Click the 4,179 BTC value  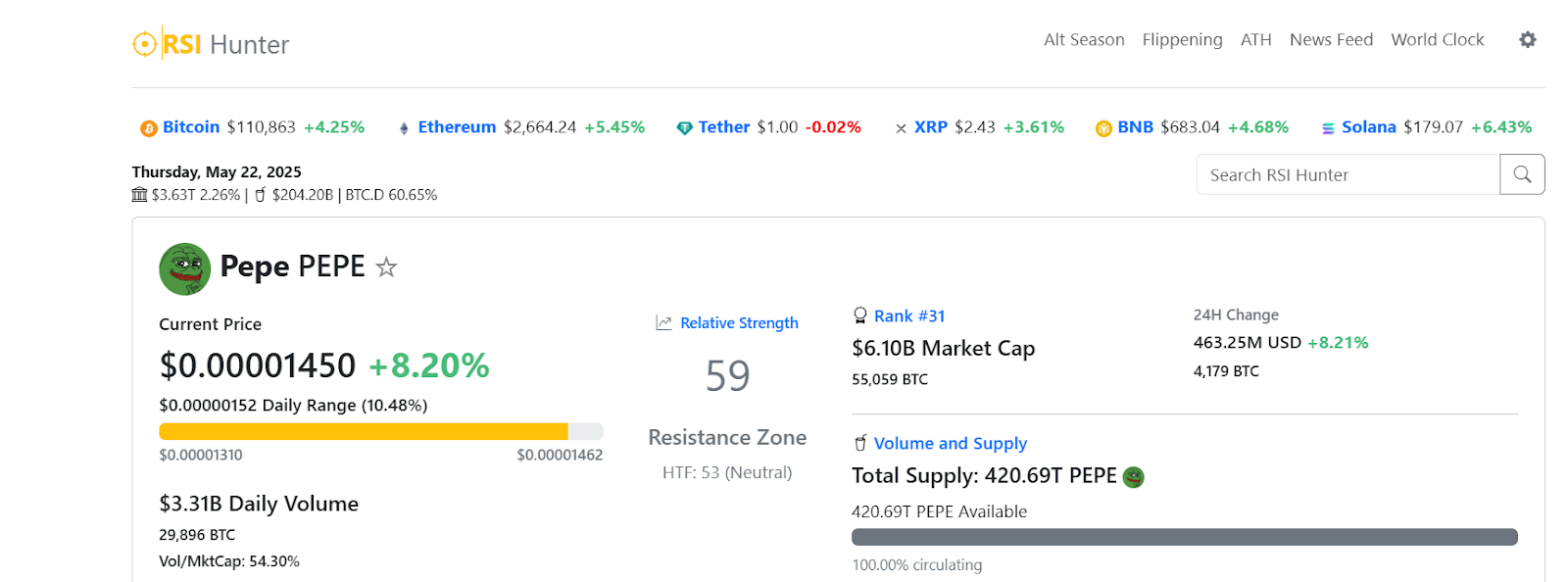[1226, 371]
